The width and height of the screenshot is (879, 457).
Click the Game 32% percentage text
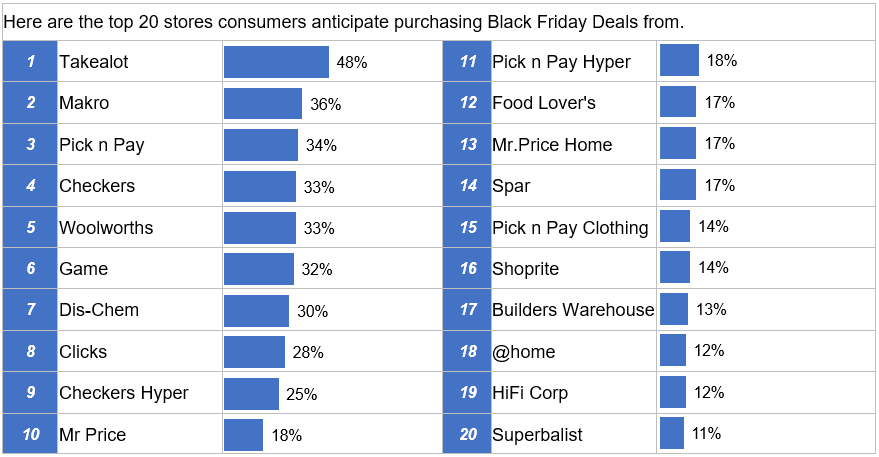[317, 270]
